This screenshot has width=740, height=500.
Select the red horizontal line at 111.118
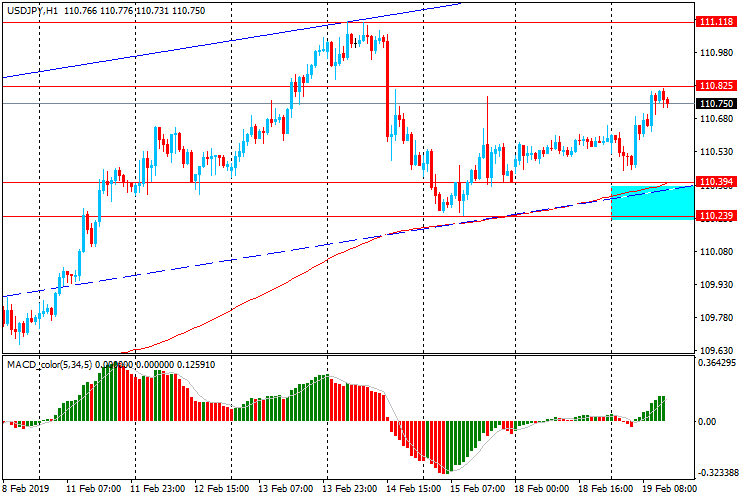[x=348, y=22]
